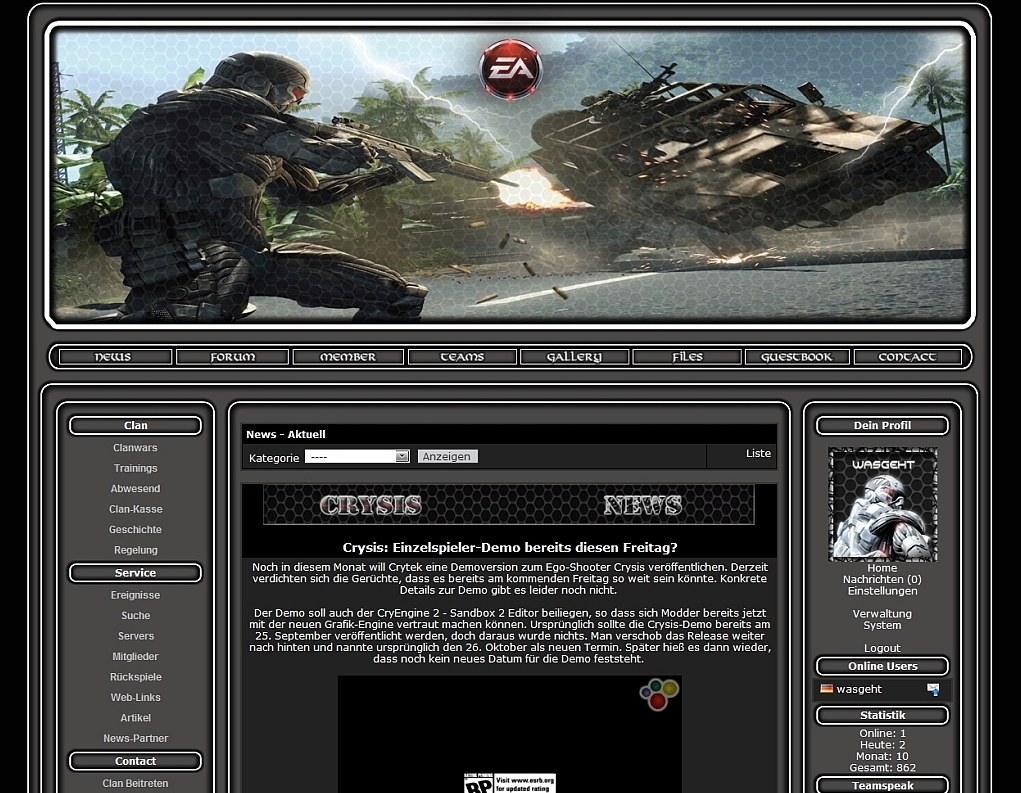The width and height of the screenshot is (1021, 793).
Task: Open the Guestbook navigation tab
Action: (797, 357)
